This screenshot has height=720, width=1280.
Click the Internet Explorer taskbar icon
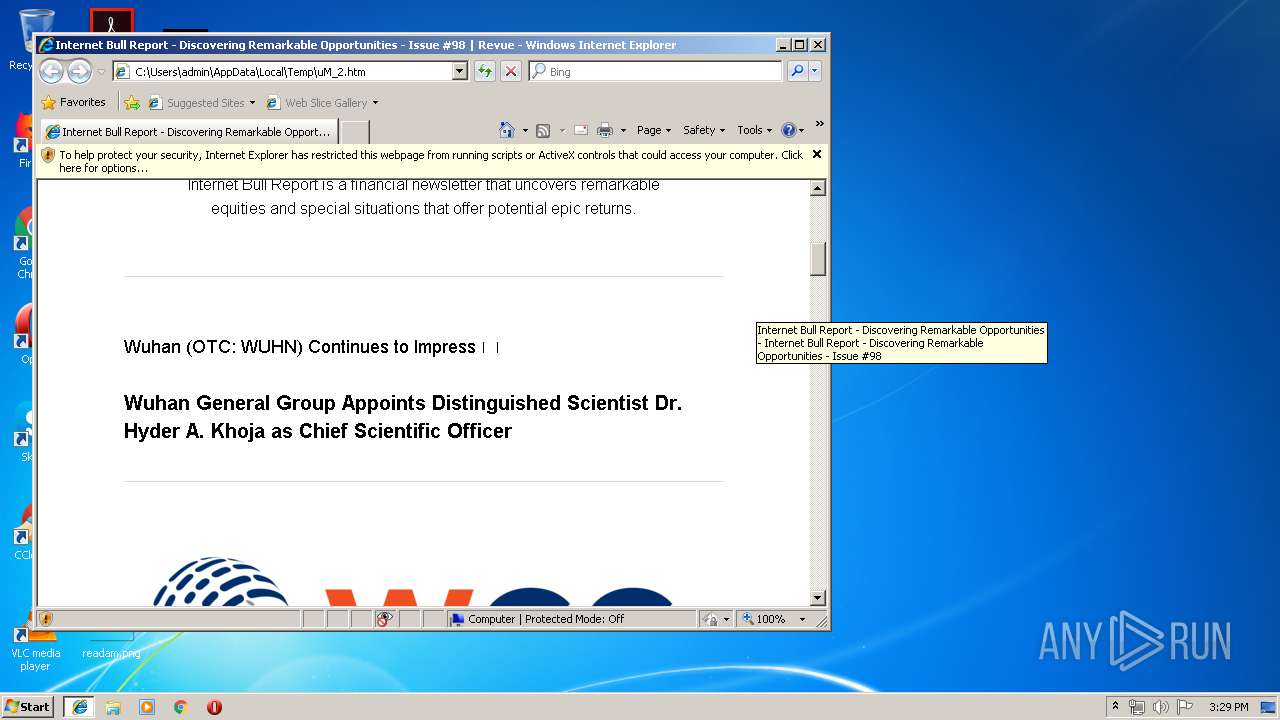click(79, 706)
